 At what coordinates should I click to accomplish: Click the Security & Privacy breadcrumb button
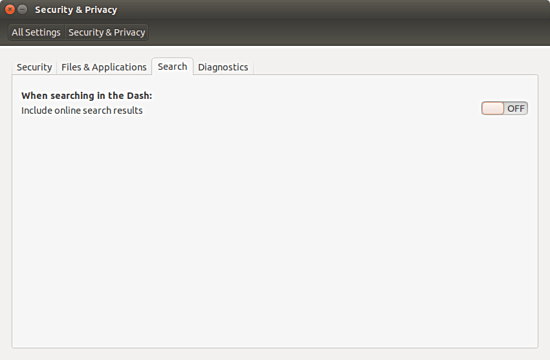pos(107,32)
